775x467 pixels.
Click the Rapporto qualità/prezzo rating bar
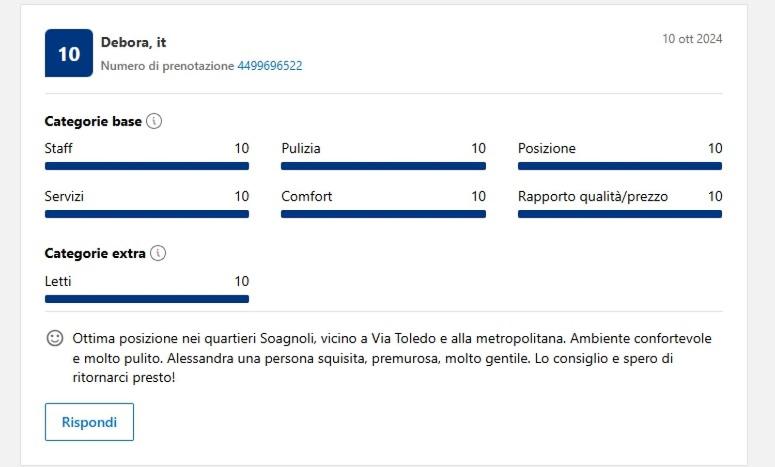pyautogui.click(x=619, y=214)
